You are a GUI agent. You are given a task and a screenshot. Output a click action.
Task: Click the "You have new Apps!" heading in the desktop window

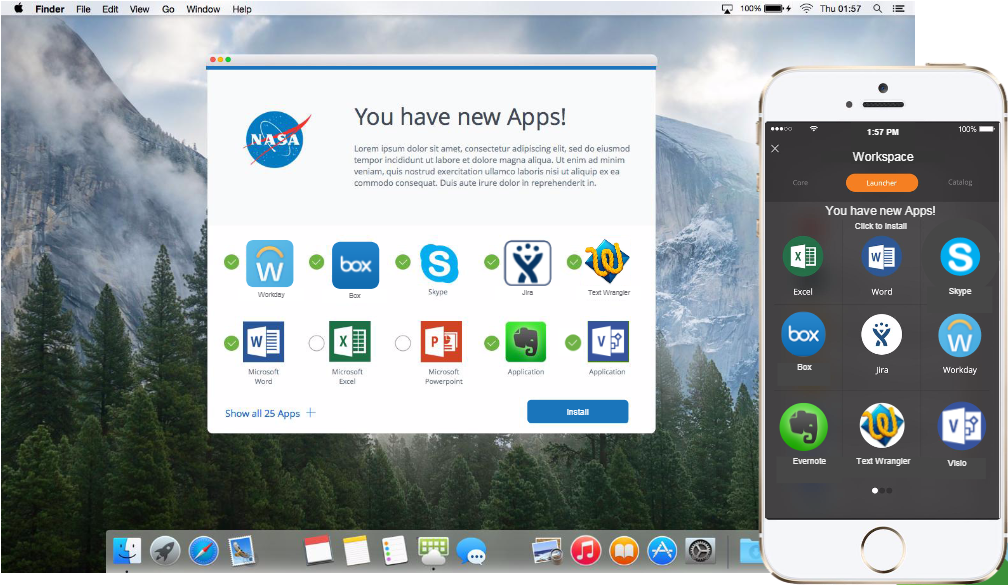pos(460,117)
